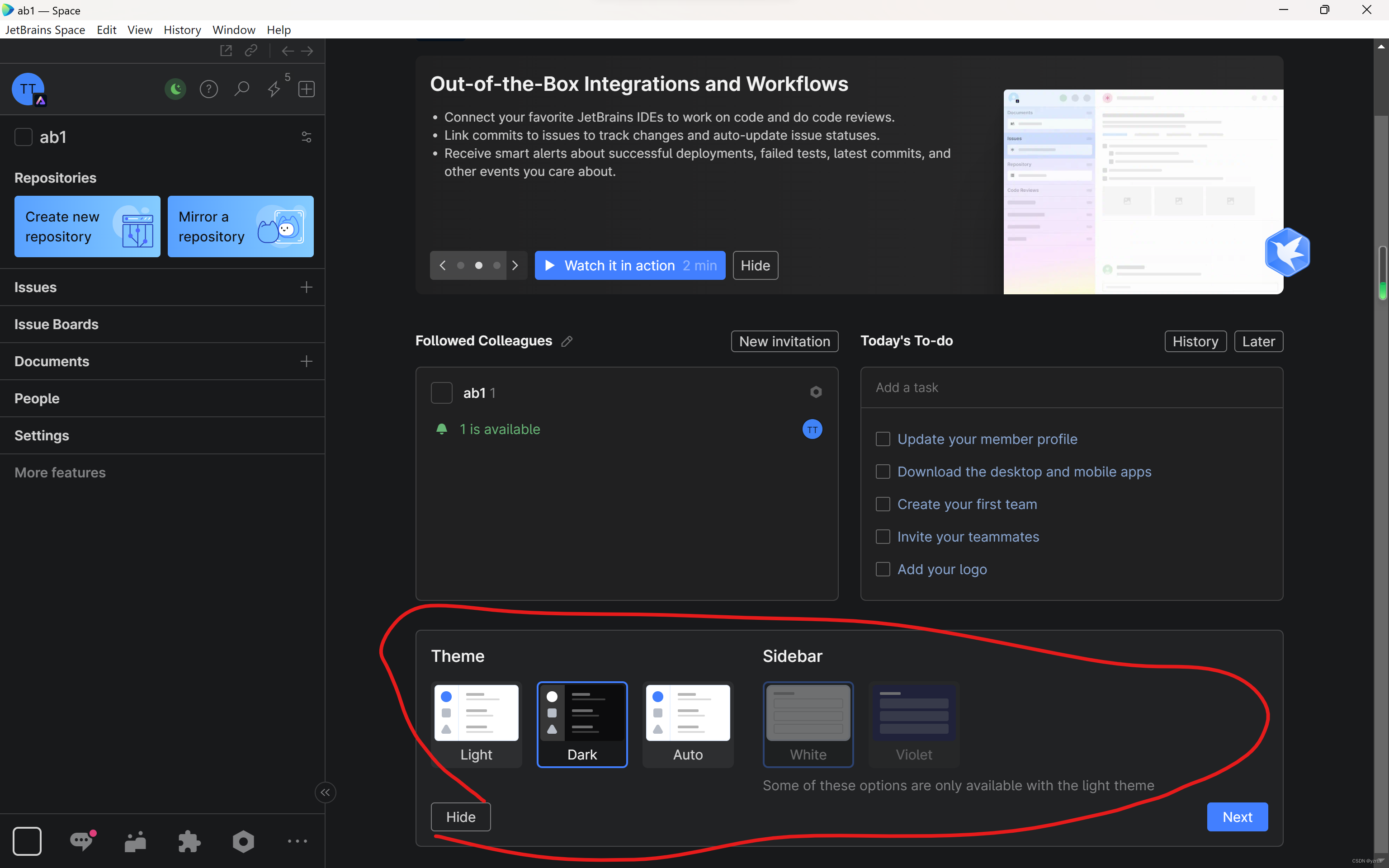
Task: Toggle the moon dark mode icon
Action: click(175, 89)
